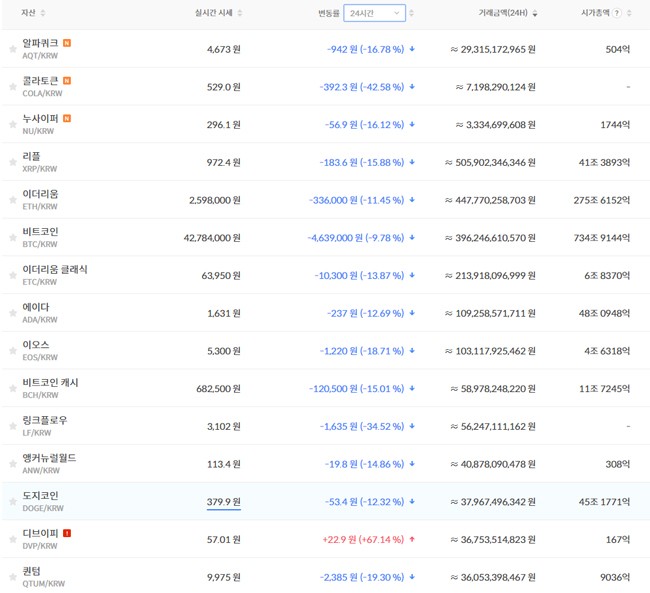Click the red warning badge beside 디브이피
Viewport: 650px width, 593px height.
click(67, 533)
